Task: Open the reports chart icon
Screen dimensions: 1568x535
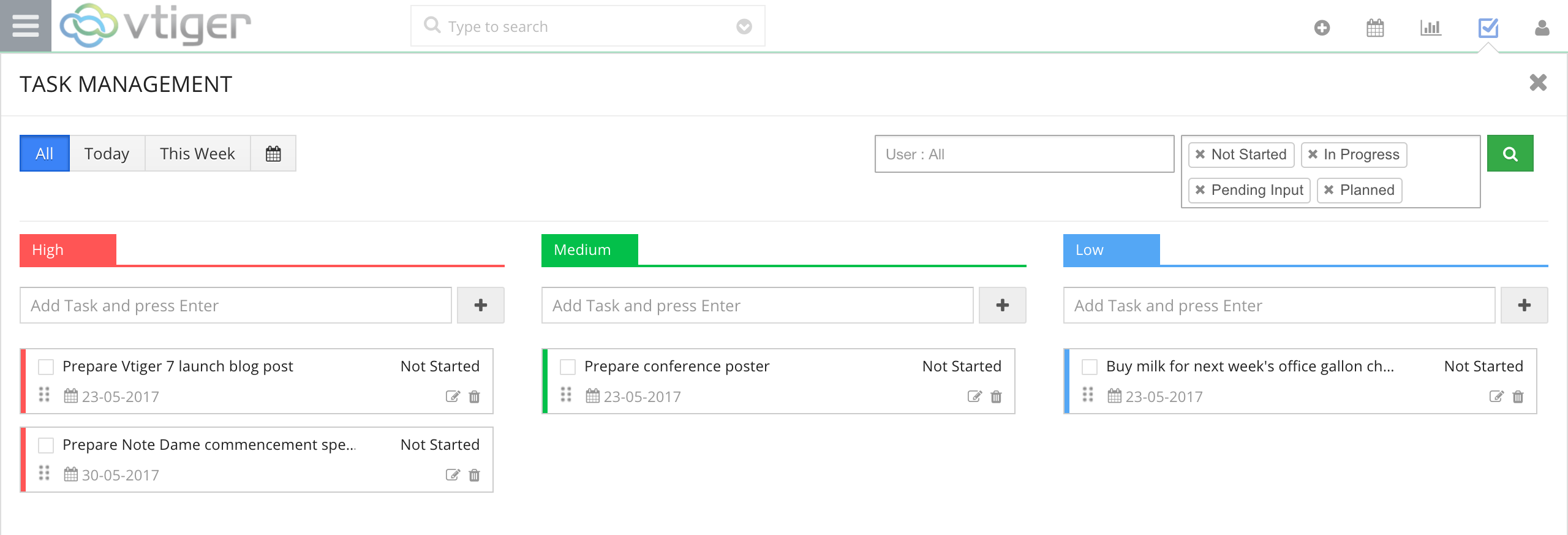Action: pos(1430,28)
